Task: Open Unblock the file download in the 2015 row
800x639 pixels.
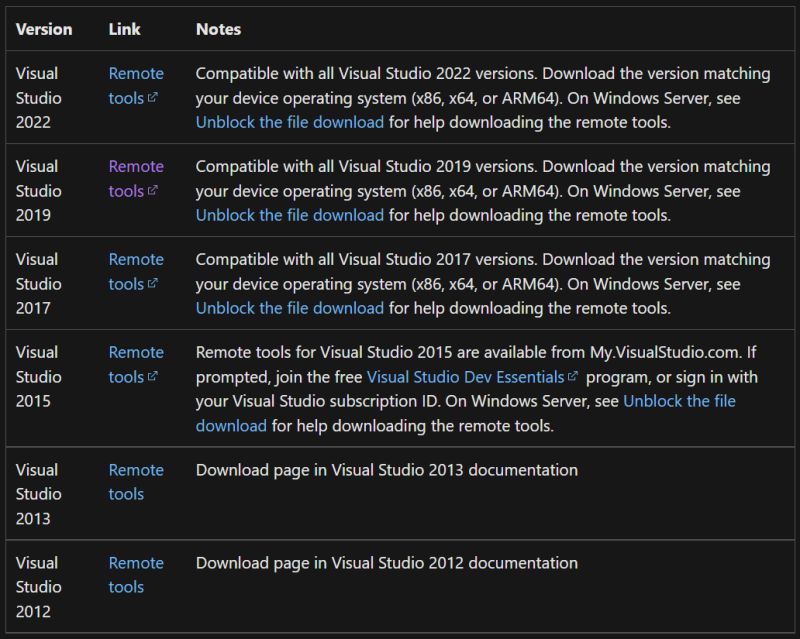Action: point(680,400)
